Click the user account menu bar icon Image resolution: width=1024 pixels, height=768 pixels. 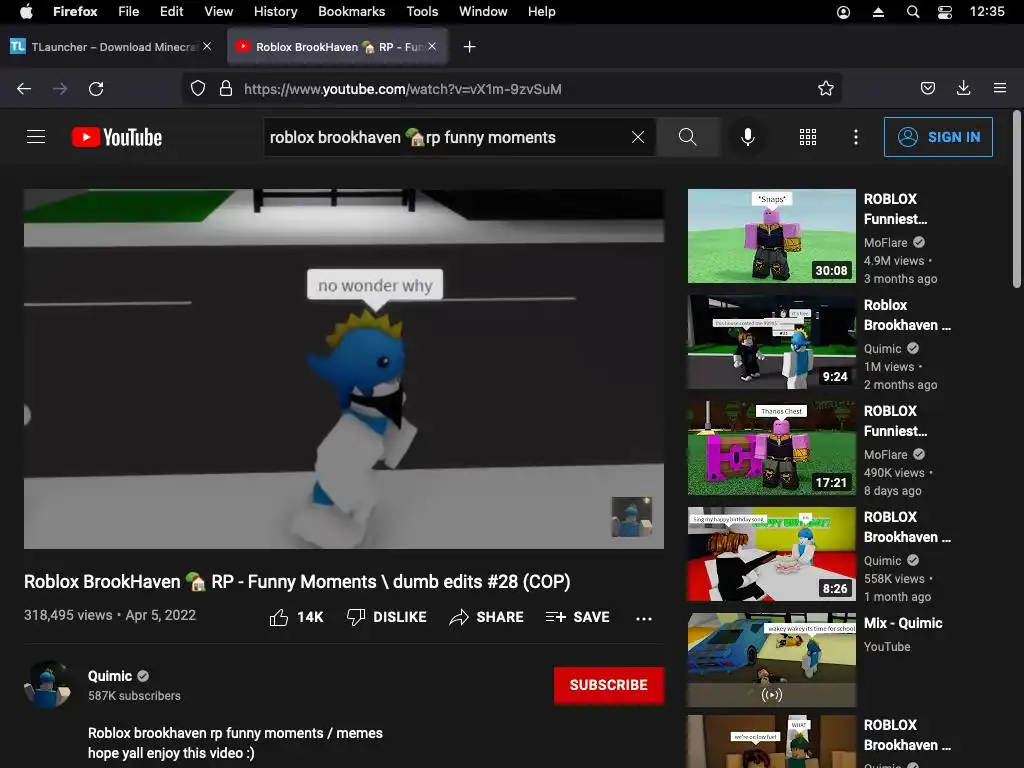(844, 12)
